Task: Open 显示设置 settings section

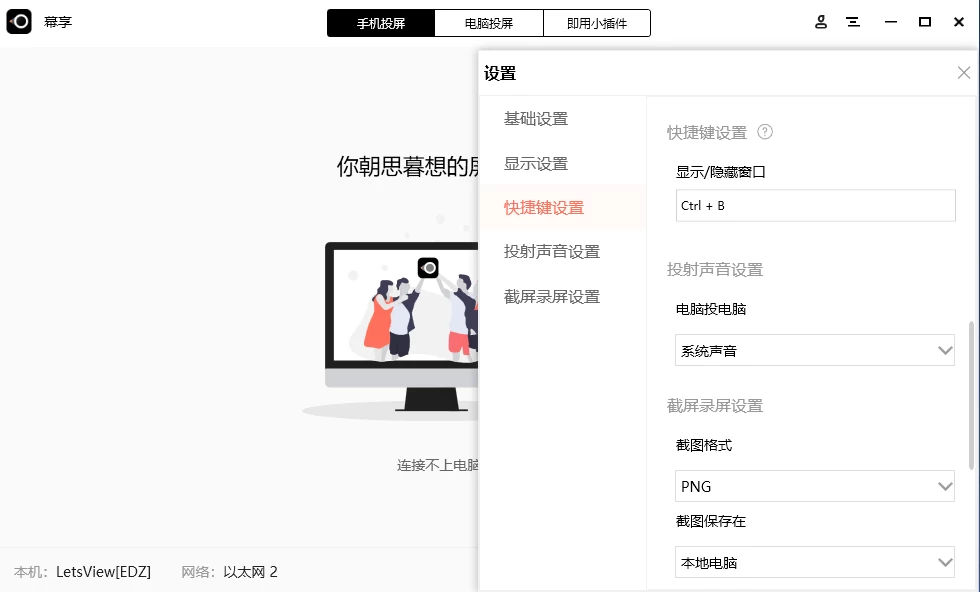Action: pyautogui.click(x=536, y=163)
